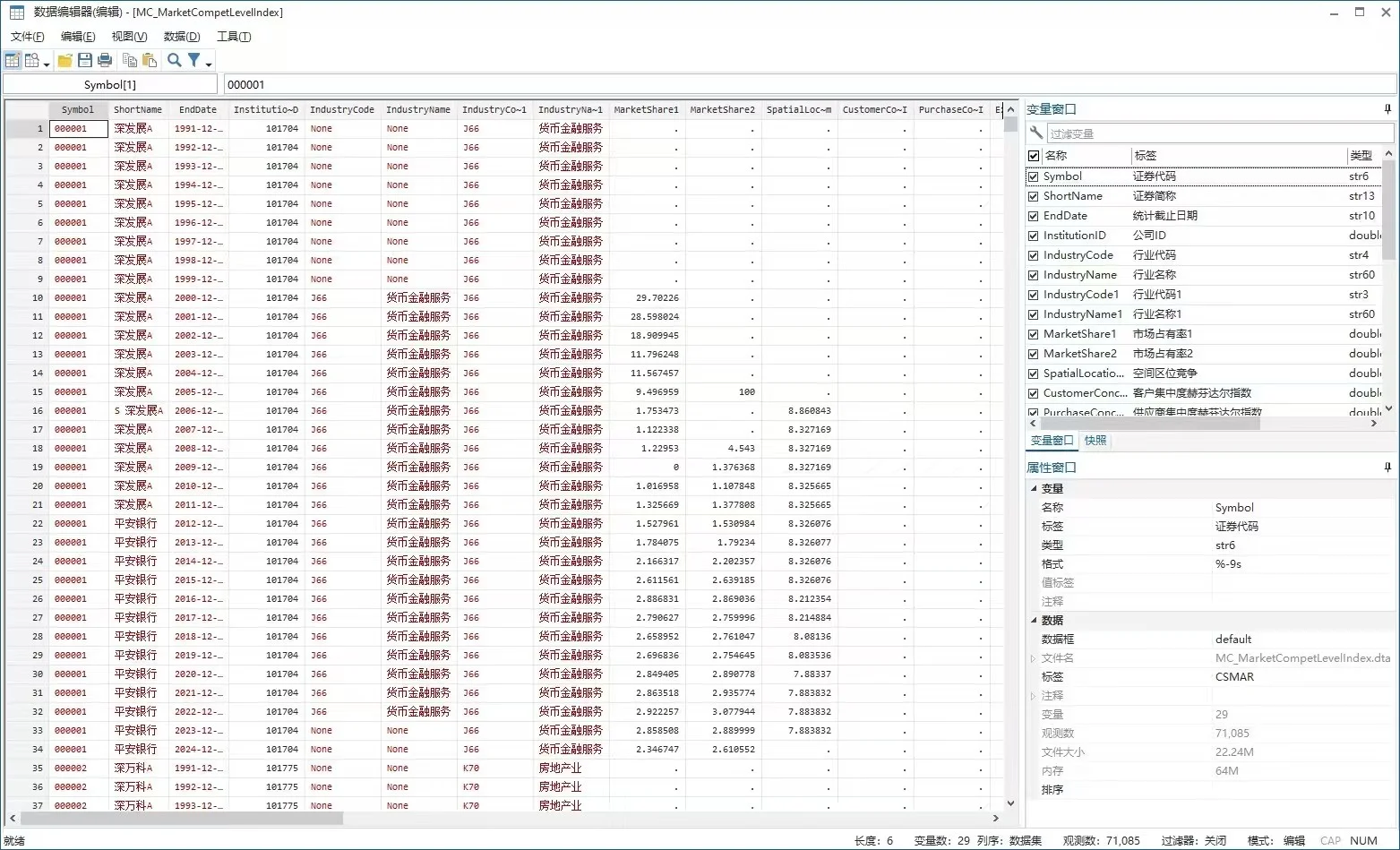1400x850 pixels.
Task: Click the data grid scroll down arrow
Action: [1010, 803]
